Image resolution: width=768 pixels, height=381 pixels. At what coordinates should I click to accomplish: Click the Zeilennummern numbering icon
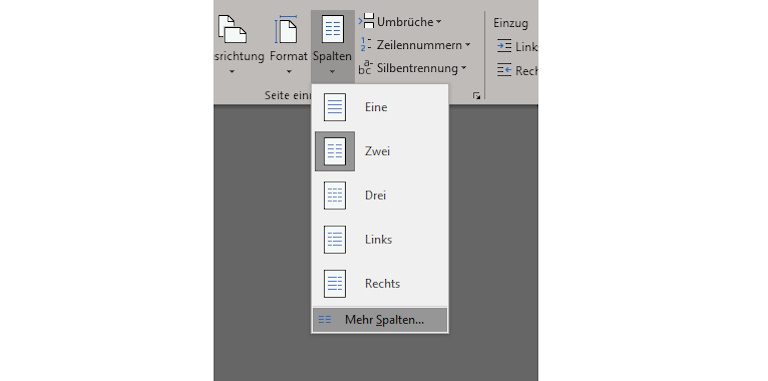(366, 45)
